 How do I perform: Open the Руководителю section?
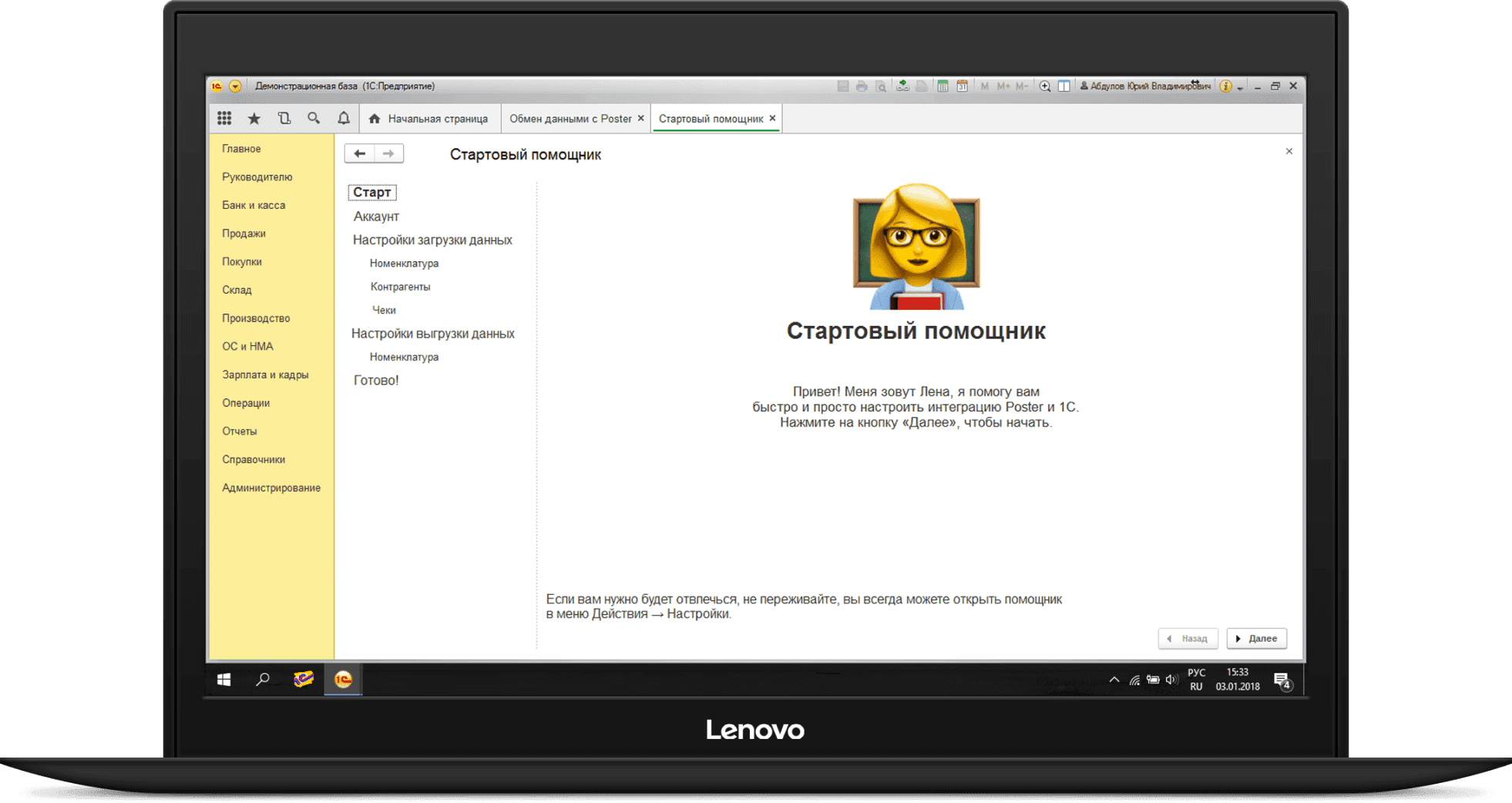coord(257,177)
